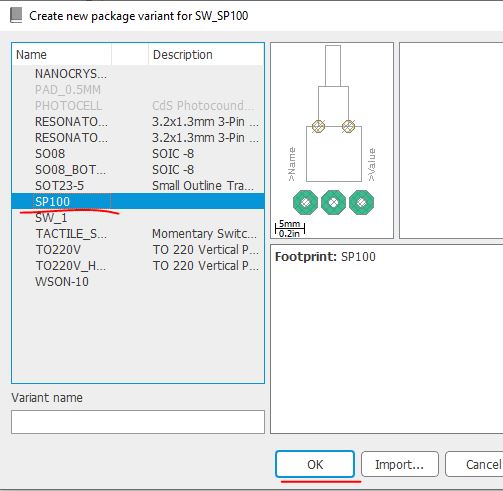Viewport: 503px width, 491px height.
Task: Select the SW_1 package
Action: point(138,218)
